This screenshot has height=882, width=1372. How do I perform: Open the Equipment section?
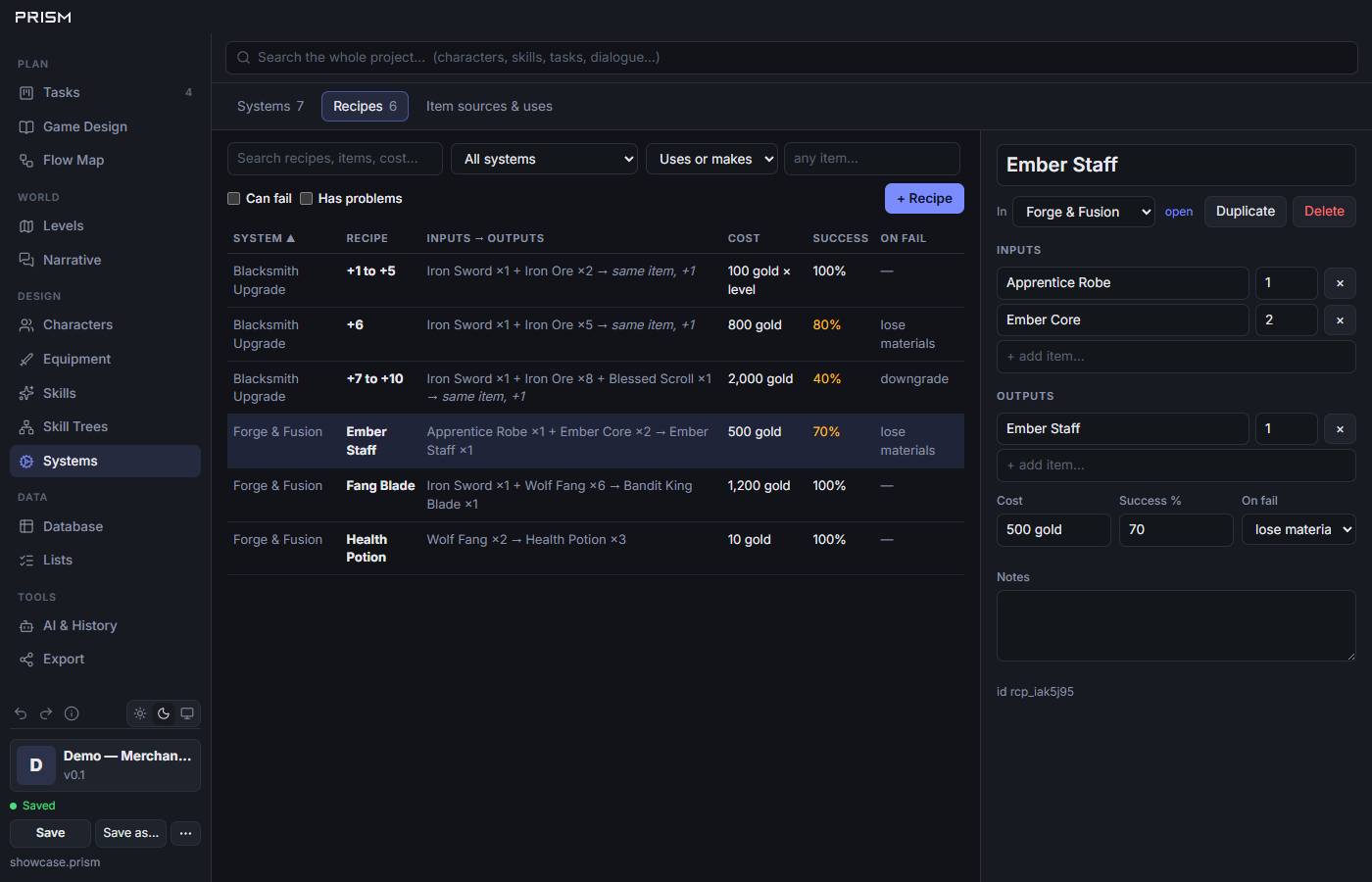[x=105, y=359]
